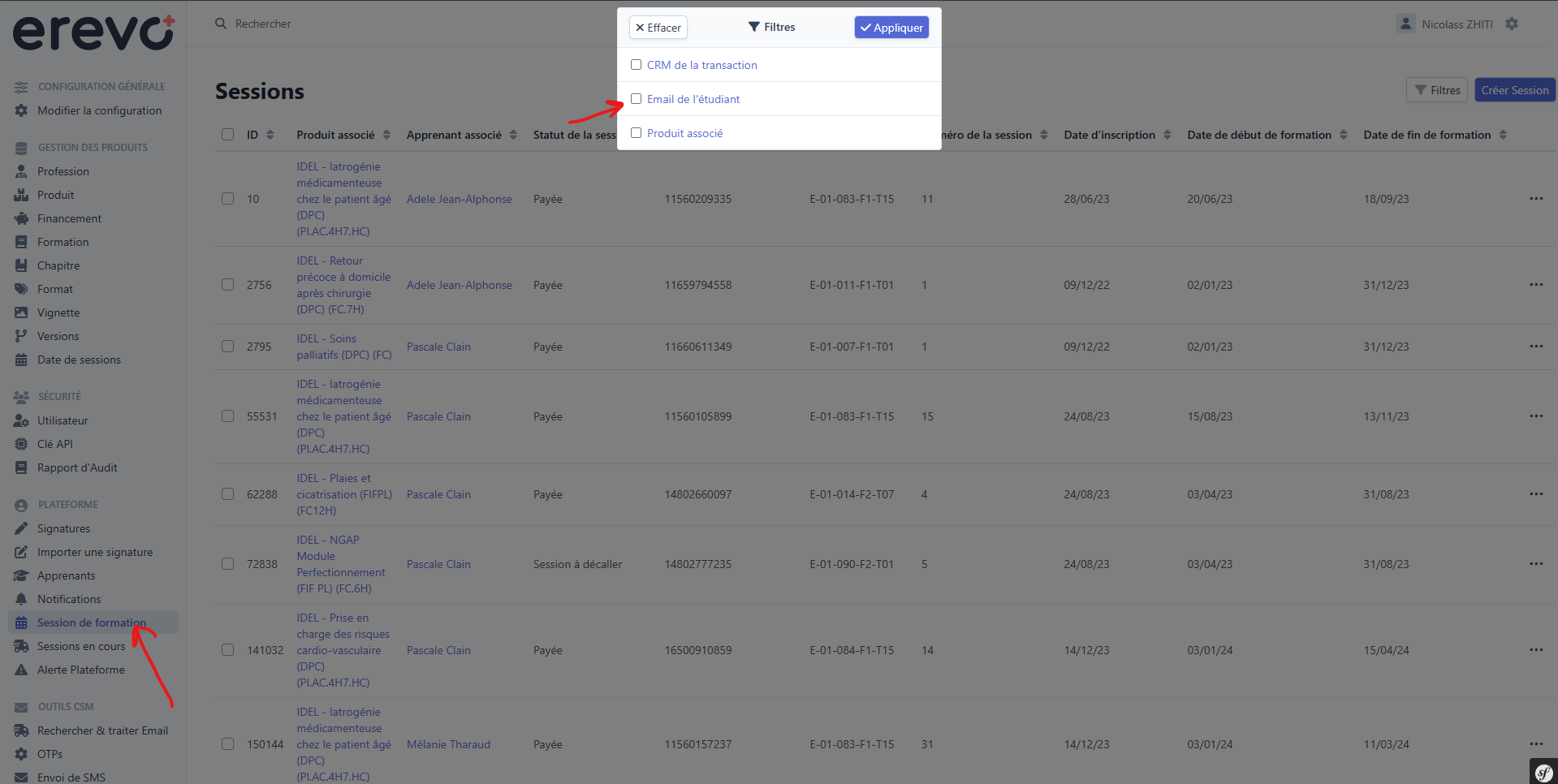Sort by Date de fin de formation arrows
Image resolution: width=1558 pixels, height=784 pixels.
pos(1503,135)
